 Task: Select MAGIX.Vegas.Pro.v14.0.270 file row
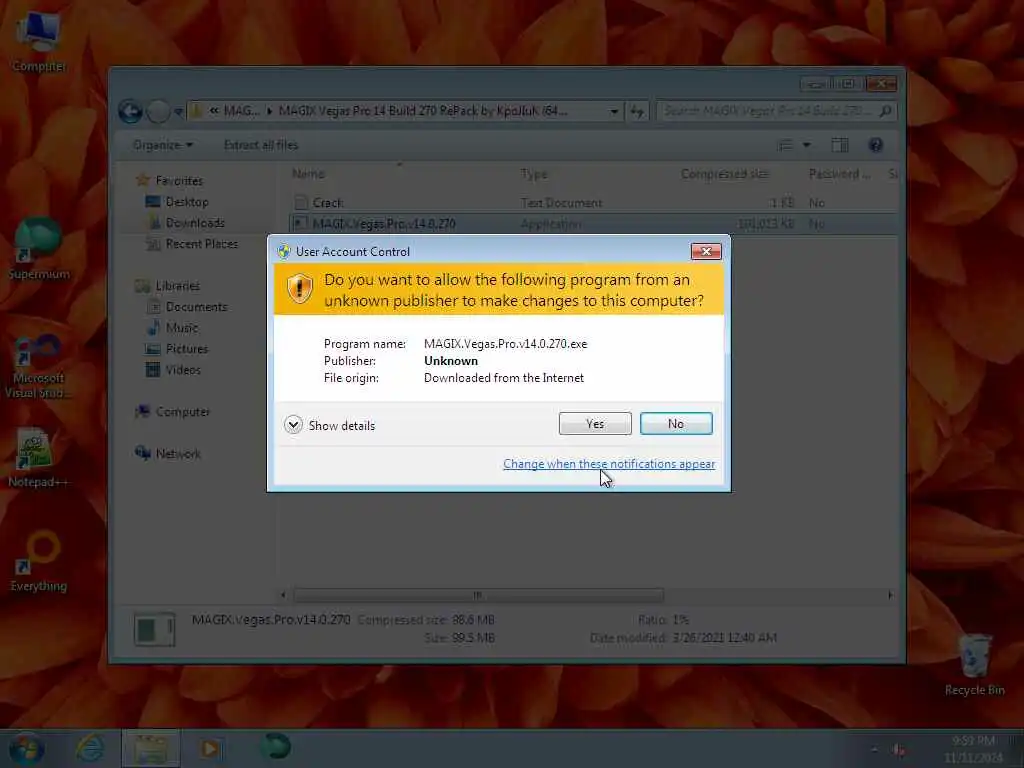click(593, 223)
